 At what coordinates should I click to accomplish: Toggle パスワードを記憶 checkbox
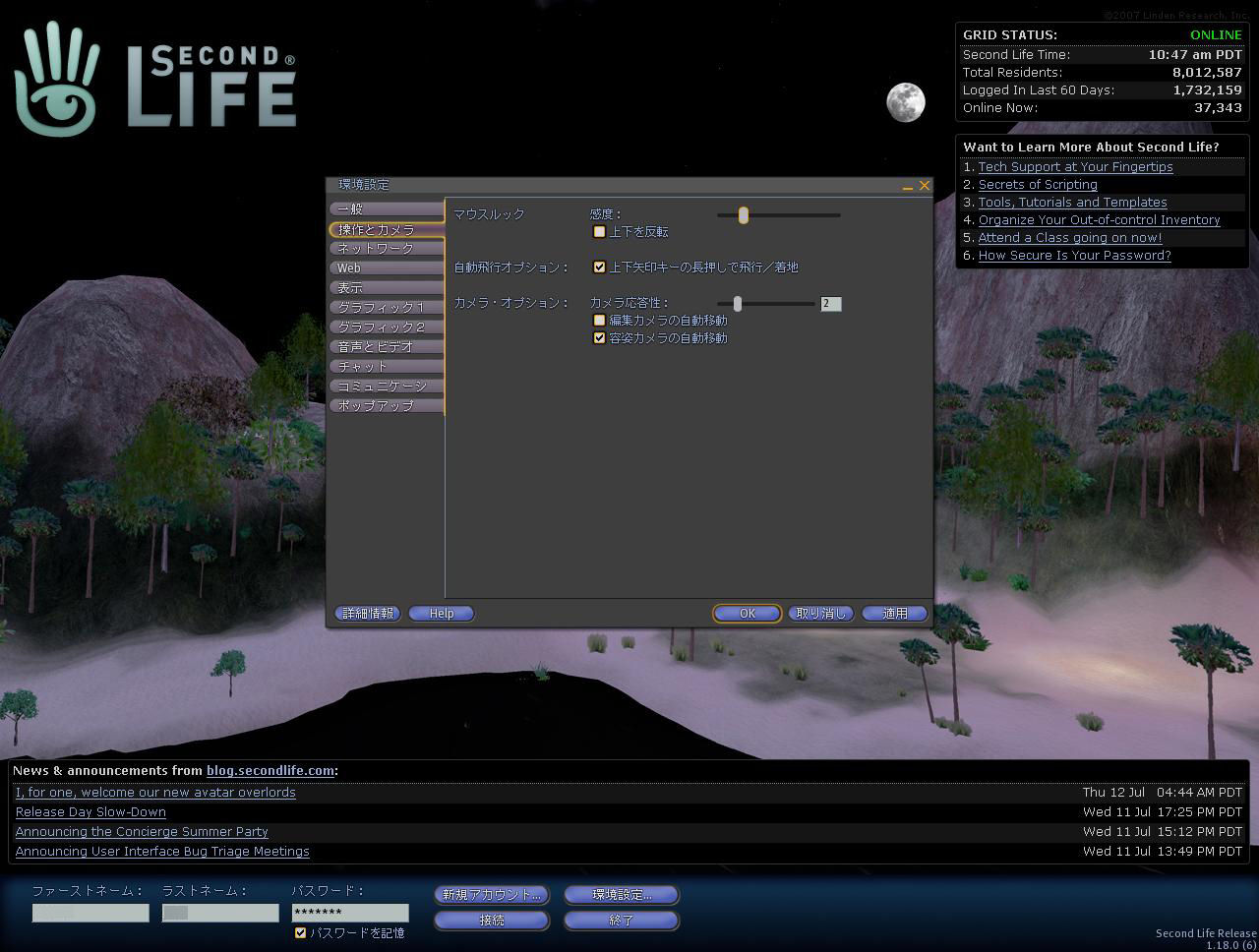coord(300,933)
